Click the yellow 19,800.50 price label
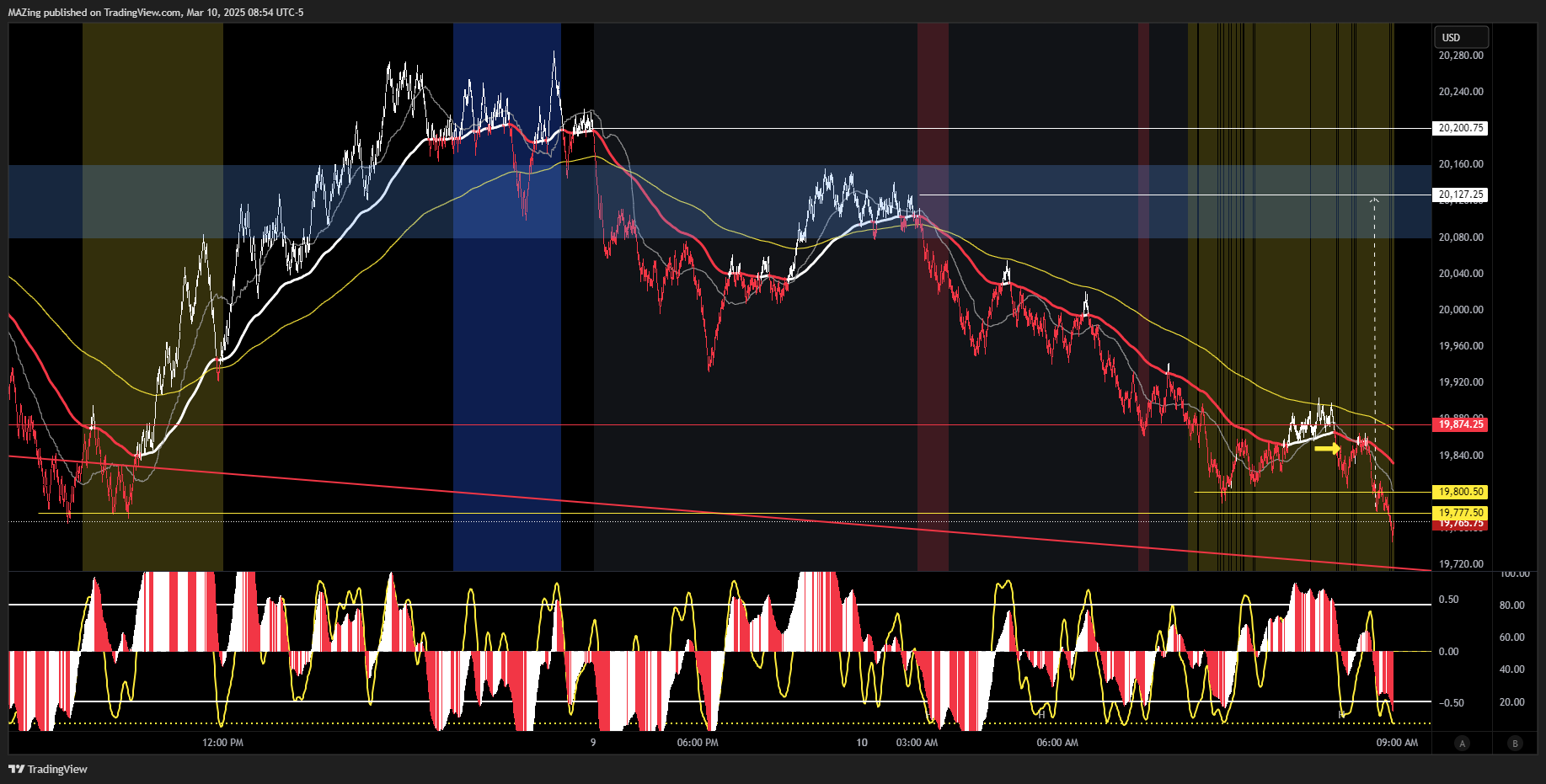Viewport: 1546px width, 784px height. click(1460, 492)
